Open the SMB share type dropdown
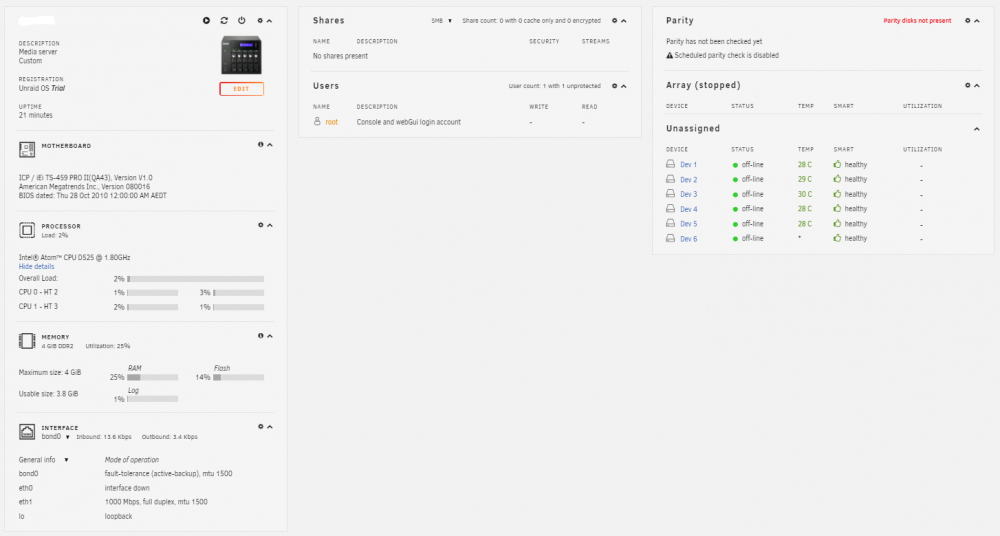This screenshot has width=1000, height=536. click(441, 20)
